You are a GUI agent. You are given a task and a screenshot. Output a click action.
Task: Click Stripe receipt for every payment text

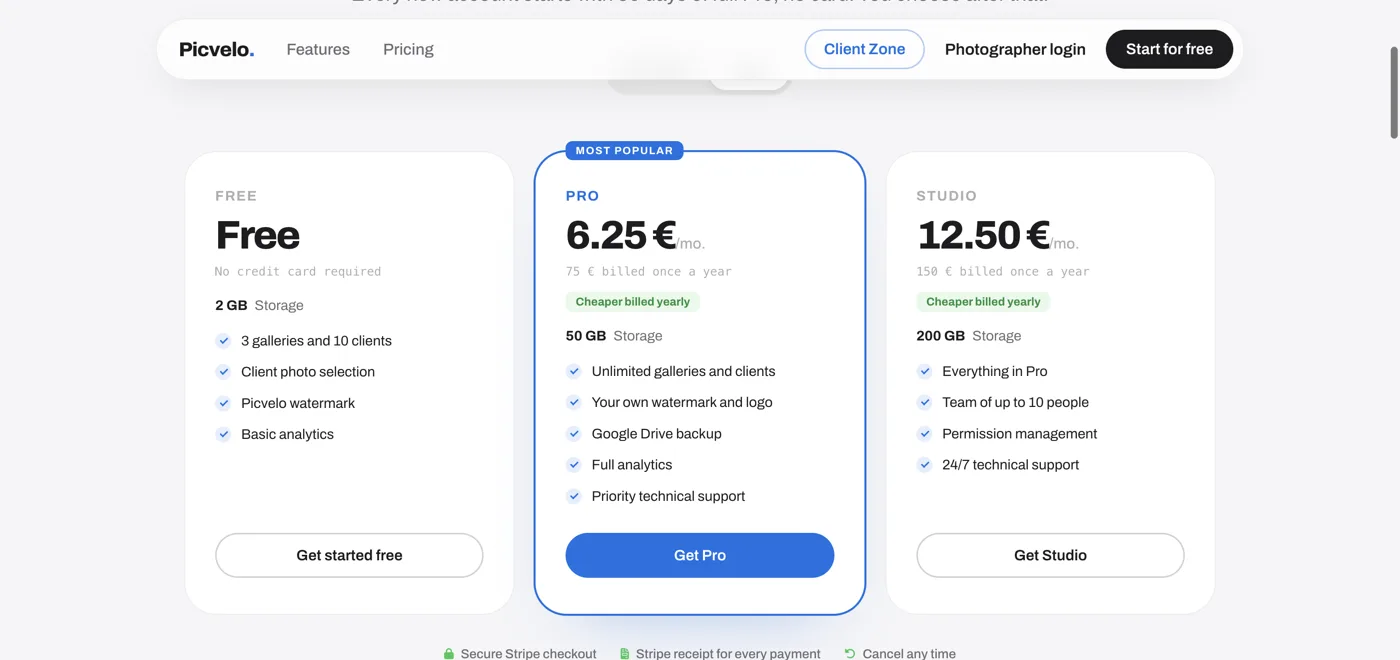pyautogui.click(x=728, y=654)
